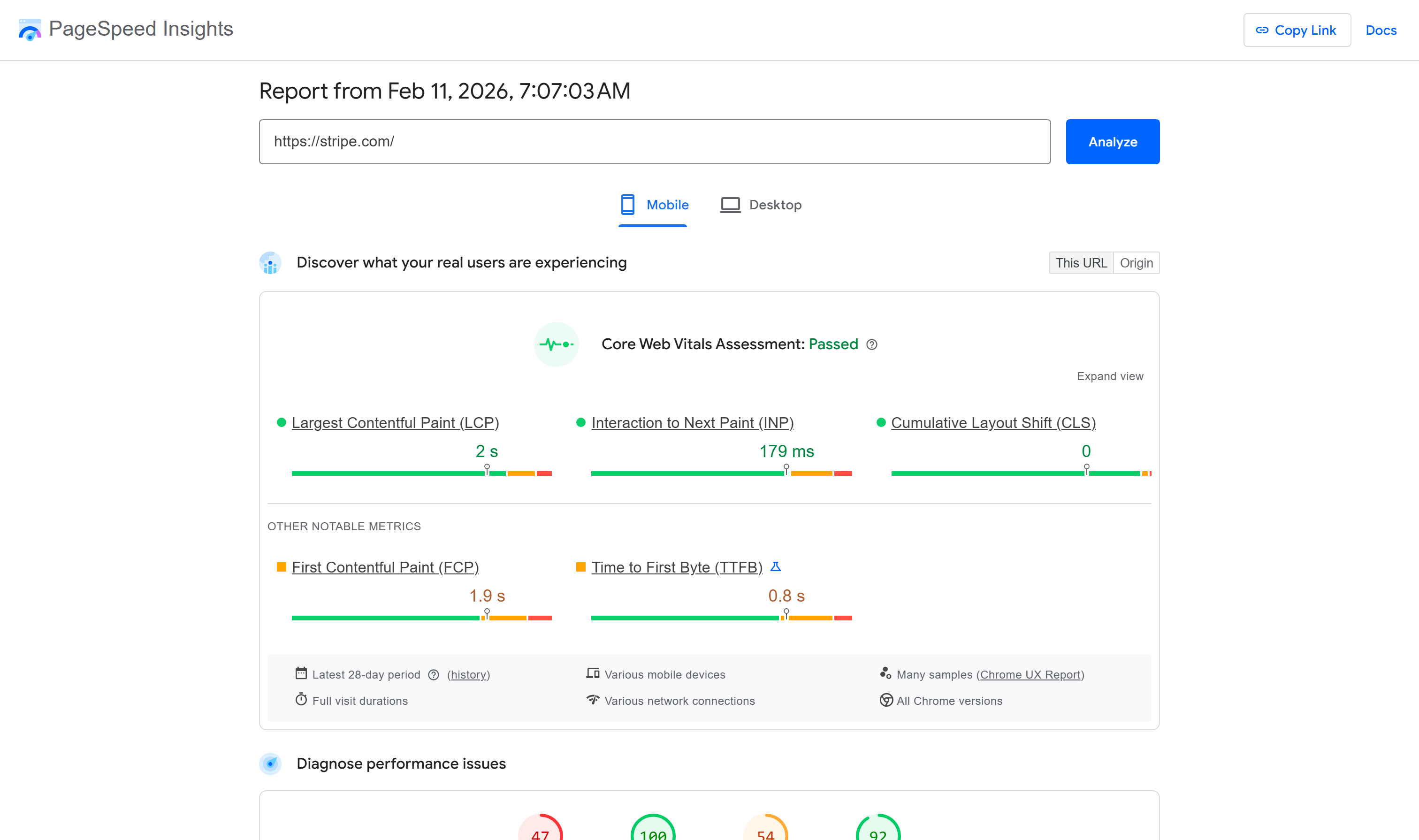This screenshot has width=1419, height=840.
Task: Click inside the URL input field
Action: 651,141
